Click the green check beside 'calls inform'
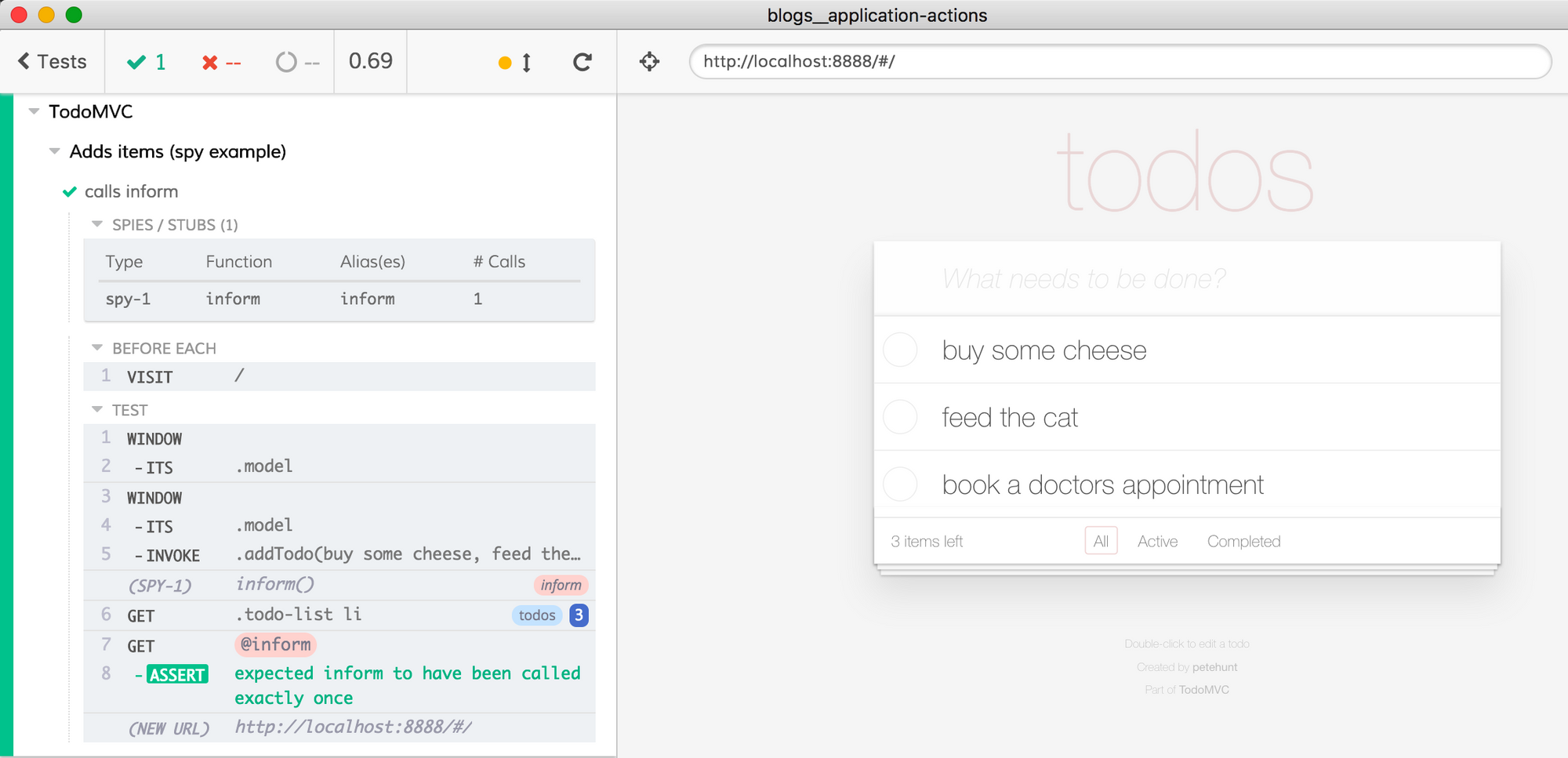 point(70,191)
